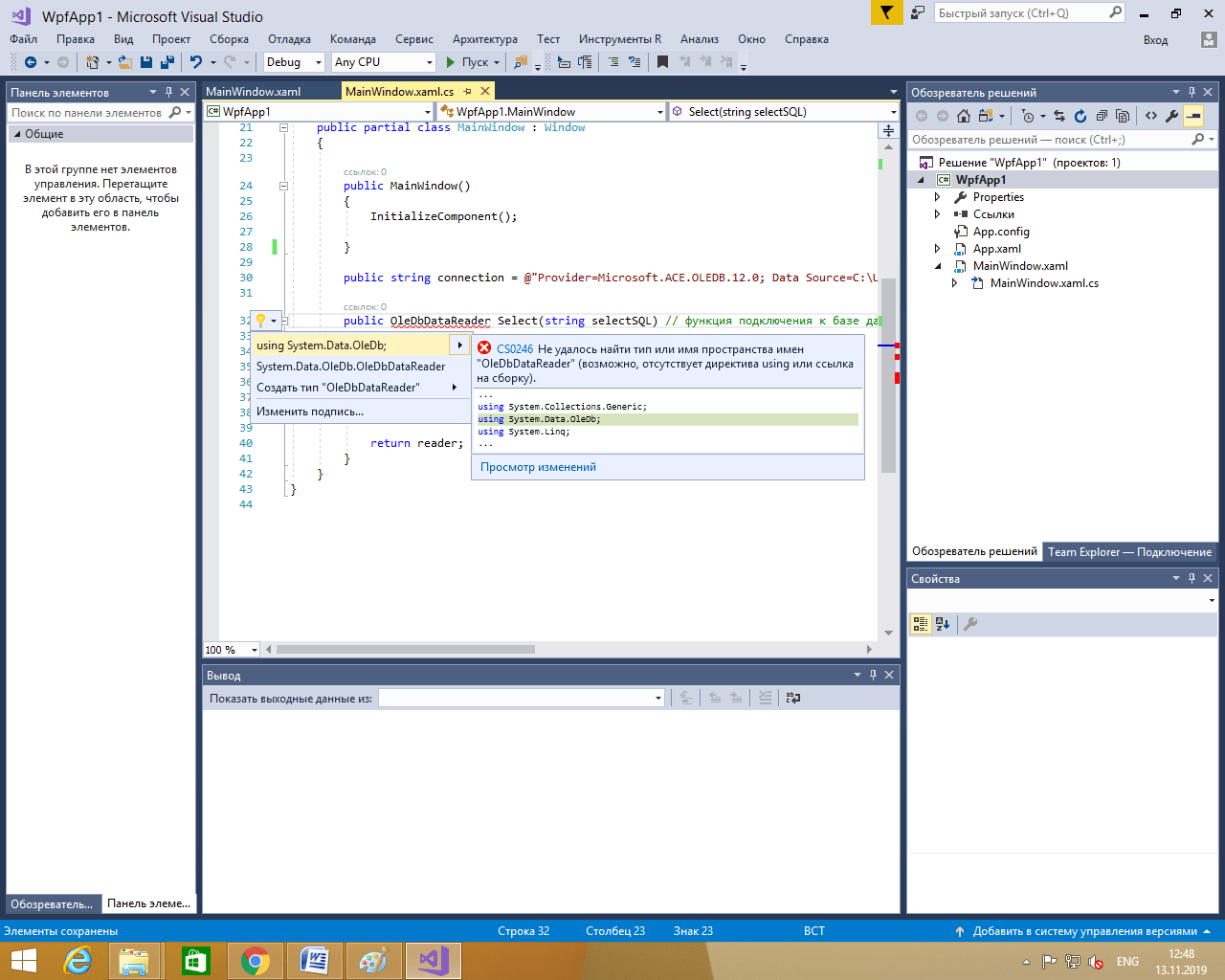This screenshot has height=980, width=1225.
Task: Click the Undo arrow icon
Action: (196, 62)
